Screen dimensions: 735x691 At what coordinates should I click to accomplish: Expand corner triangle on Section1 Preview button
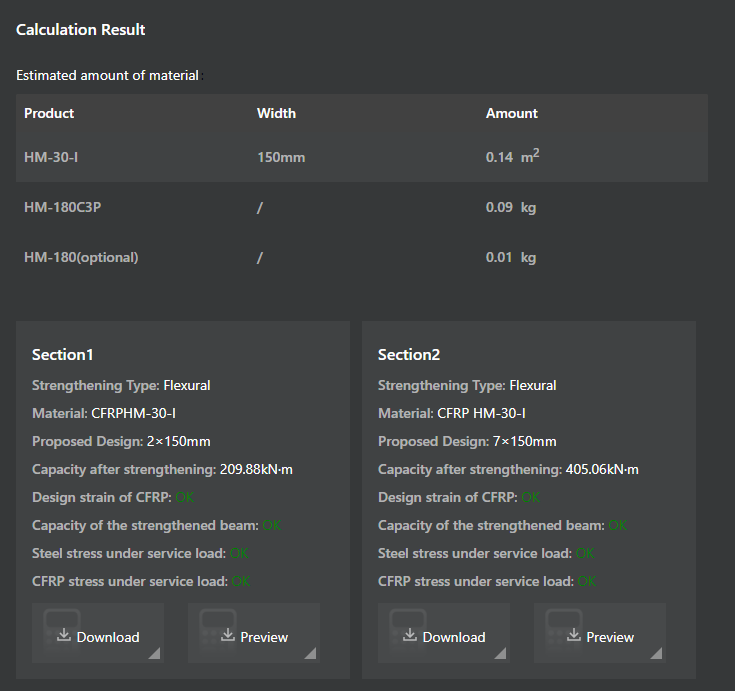(310, 654)
